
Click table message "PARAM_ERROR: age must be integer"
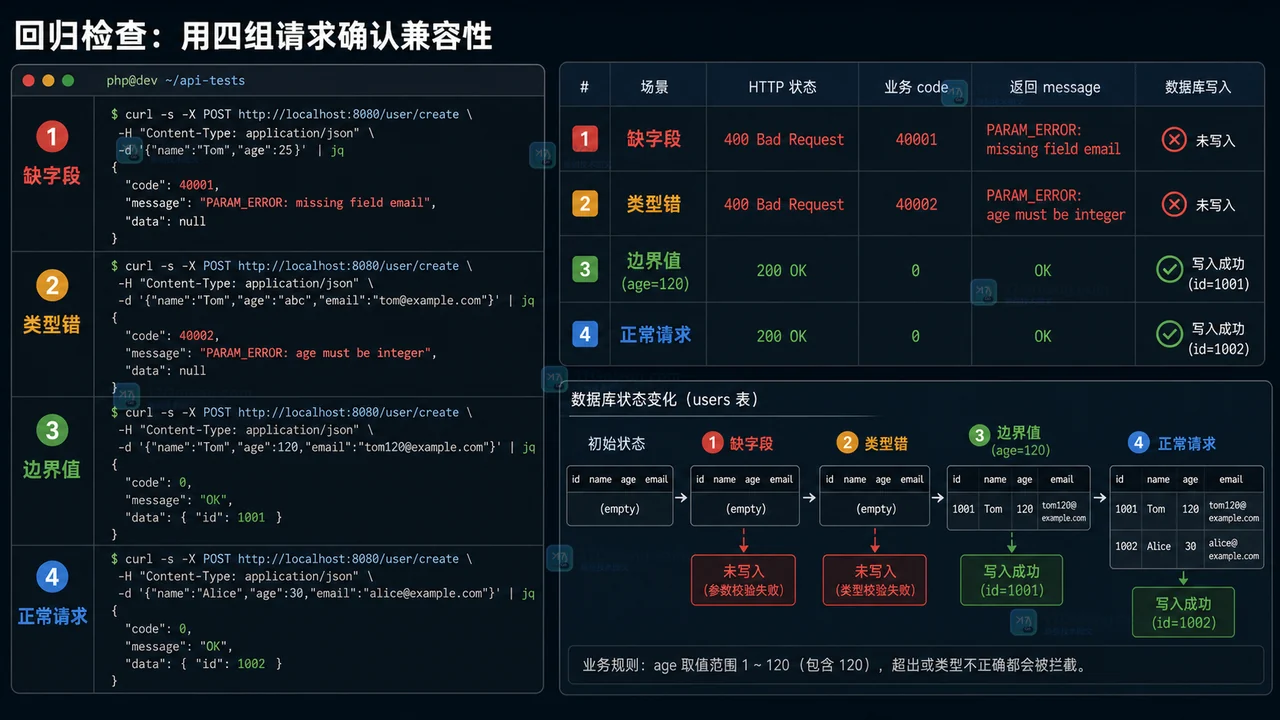1055,205
